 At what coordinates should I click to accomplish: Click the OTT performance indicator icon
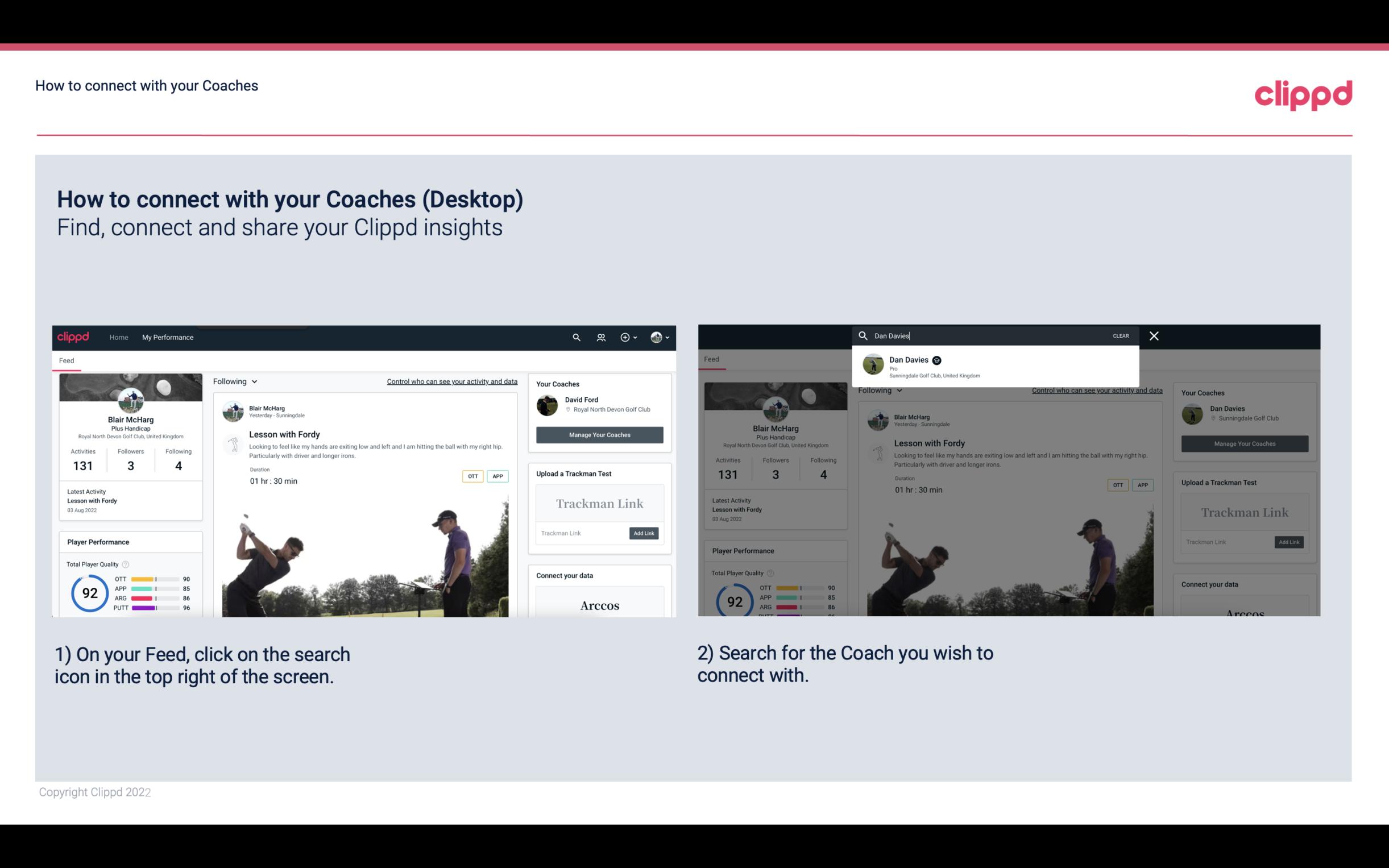[x=148, y=580]
